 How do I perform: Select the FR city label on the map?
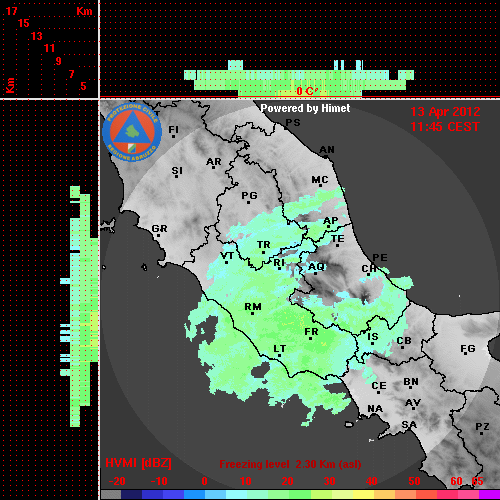click(x=311, y=332)
